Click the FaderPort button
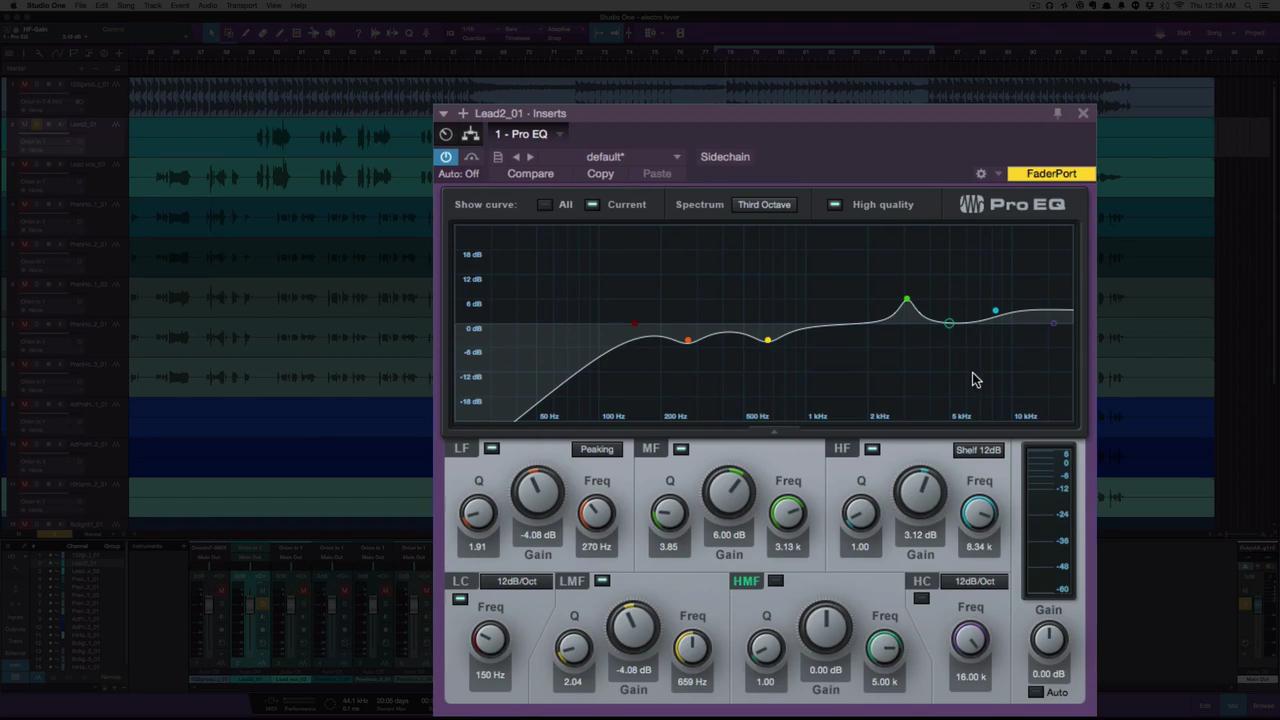This screenshot has height=720, width=1280. pos(1051,173)
